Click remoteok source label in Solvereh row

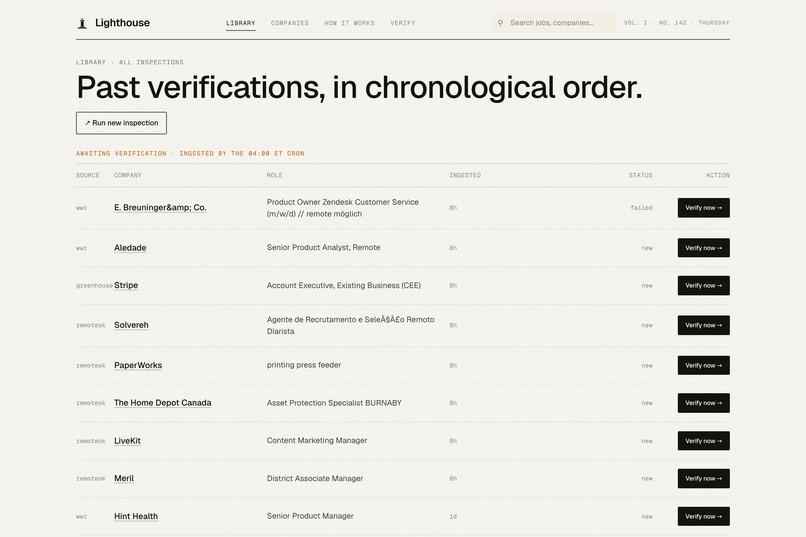pos(90,326)
